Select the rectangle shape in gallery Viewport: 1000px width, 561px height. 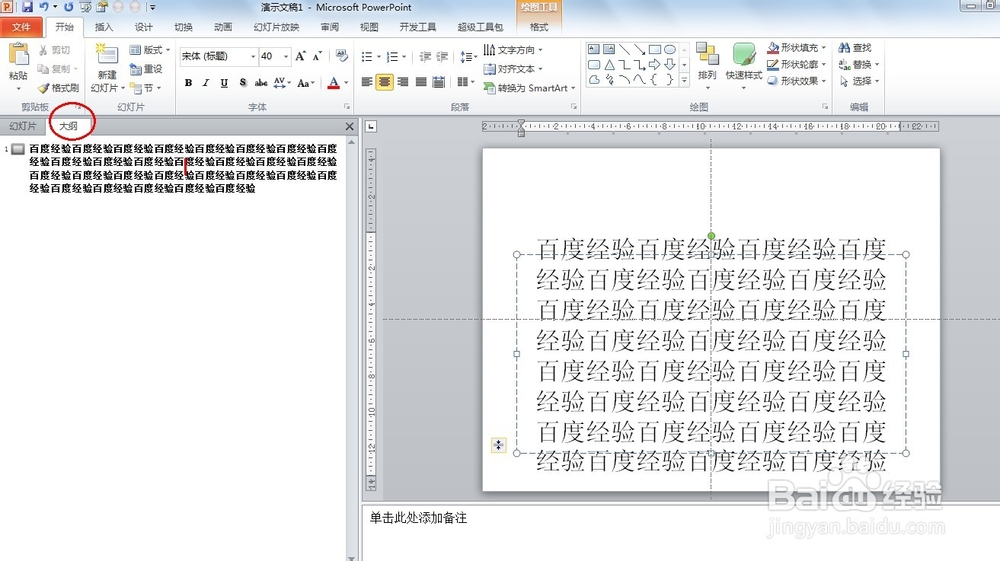(655, 49)
